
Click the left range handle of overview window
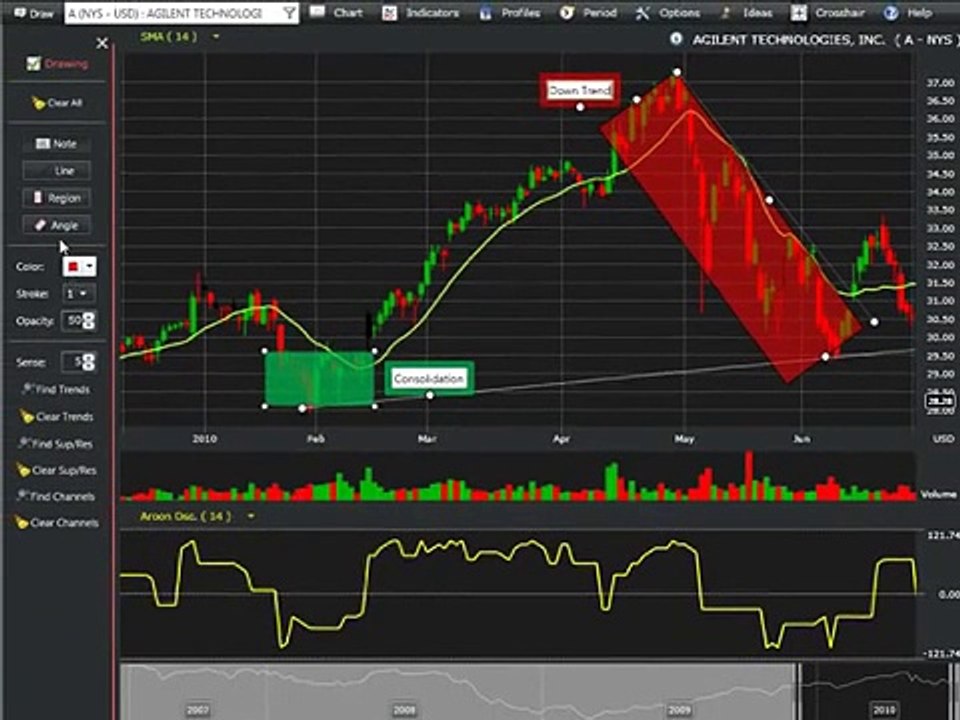coord(798,692)
